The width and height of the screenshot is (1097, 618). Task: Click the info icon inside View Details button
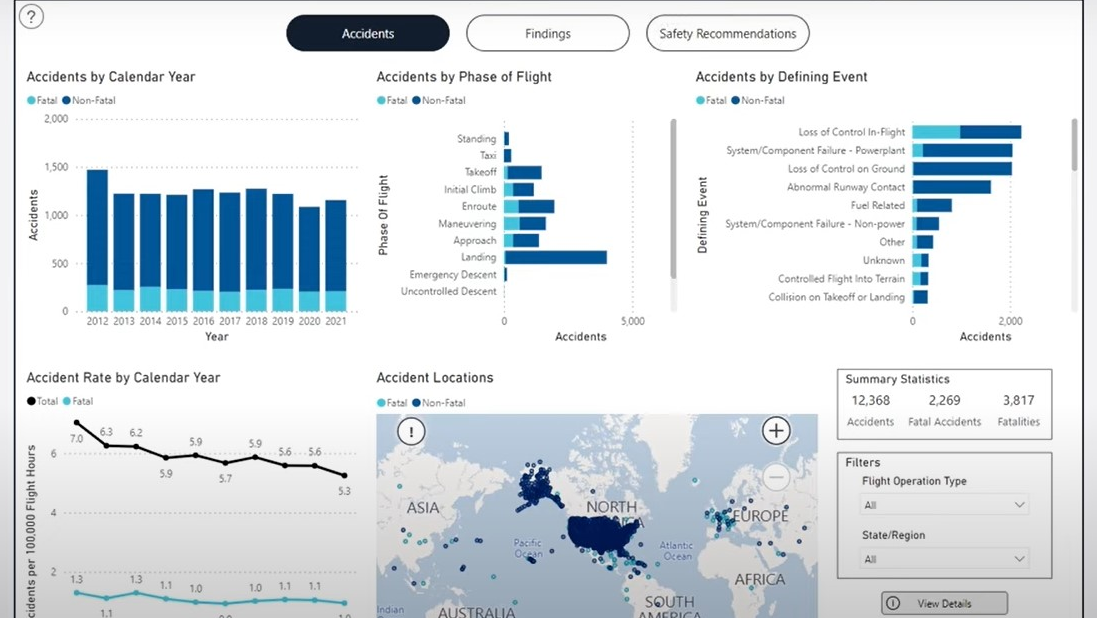pyautogui.click(x=891, y=603)
